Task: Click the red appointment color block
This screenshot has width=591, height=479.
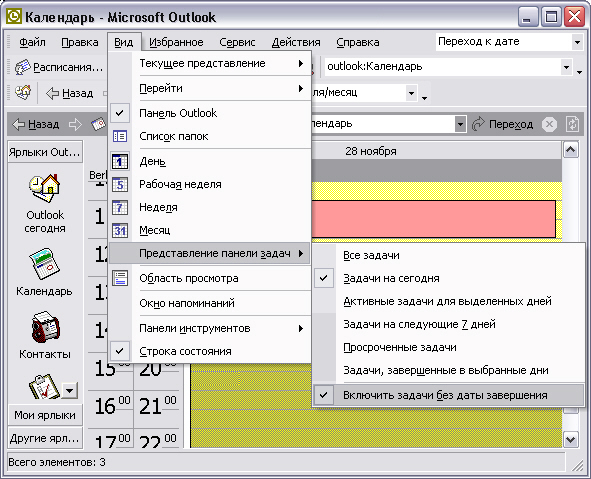Action: (433, 219)
